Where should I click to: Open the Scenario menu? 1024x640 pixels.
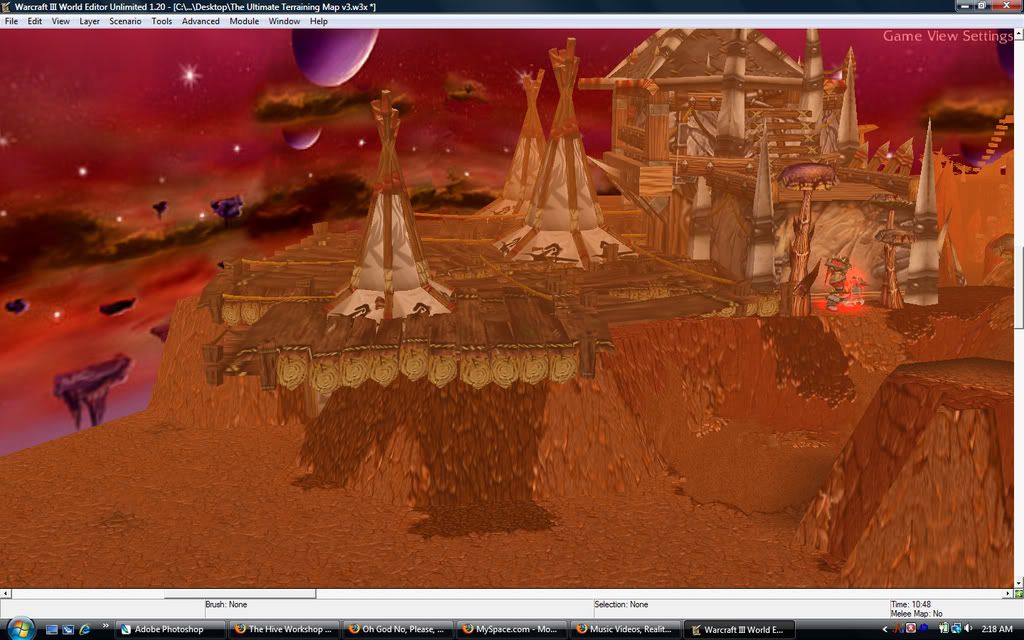(125, 21)
